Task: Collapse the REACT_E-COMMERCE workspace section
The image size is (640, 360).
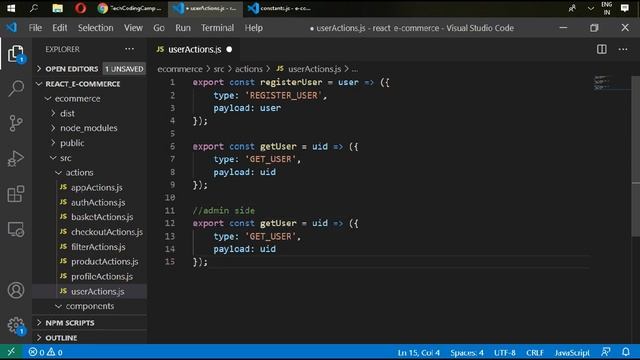Action: click(82, 84)
